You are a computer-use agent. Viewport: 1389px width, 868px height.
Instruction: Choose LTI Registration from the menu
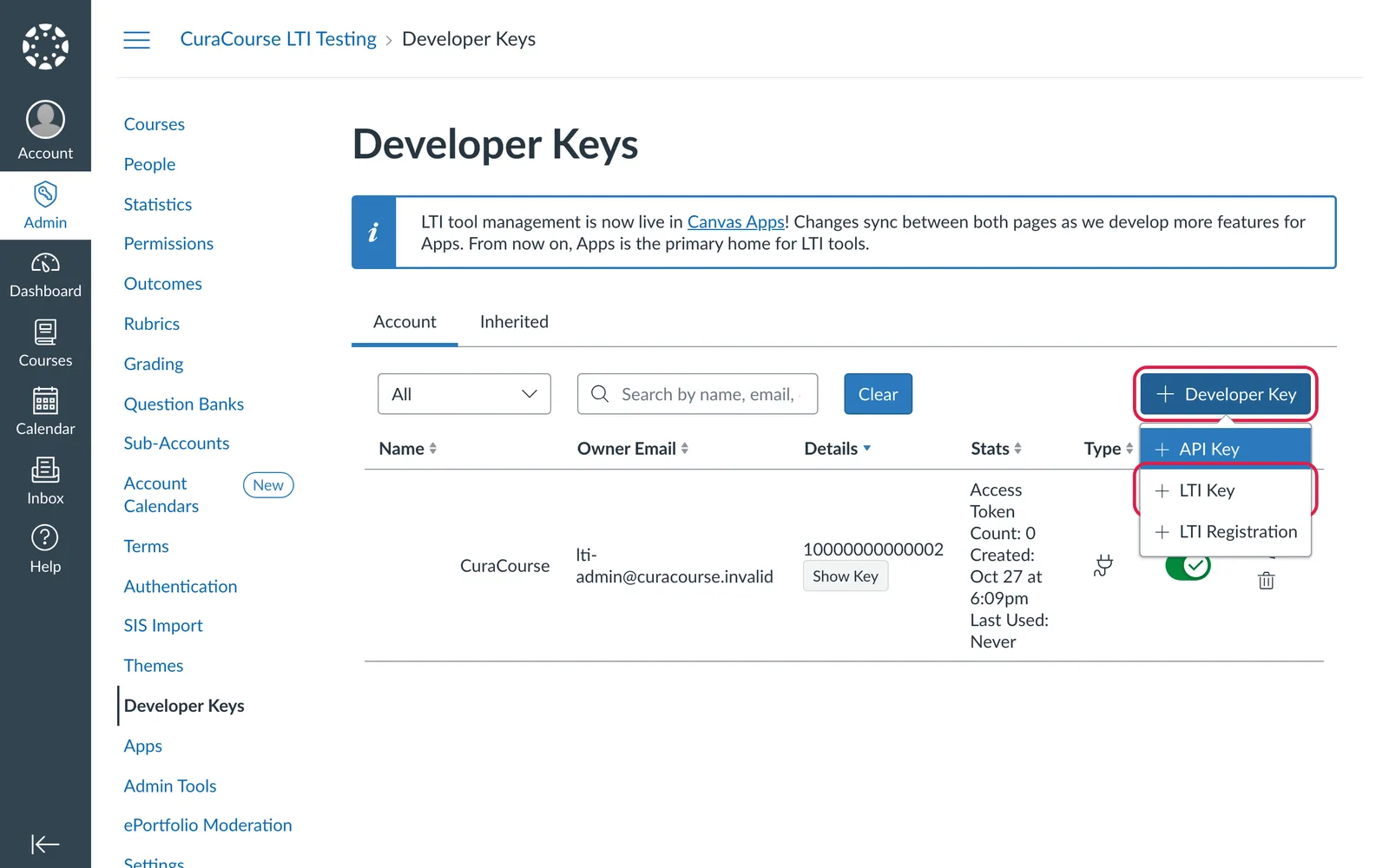click(x=1225, y=532)
